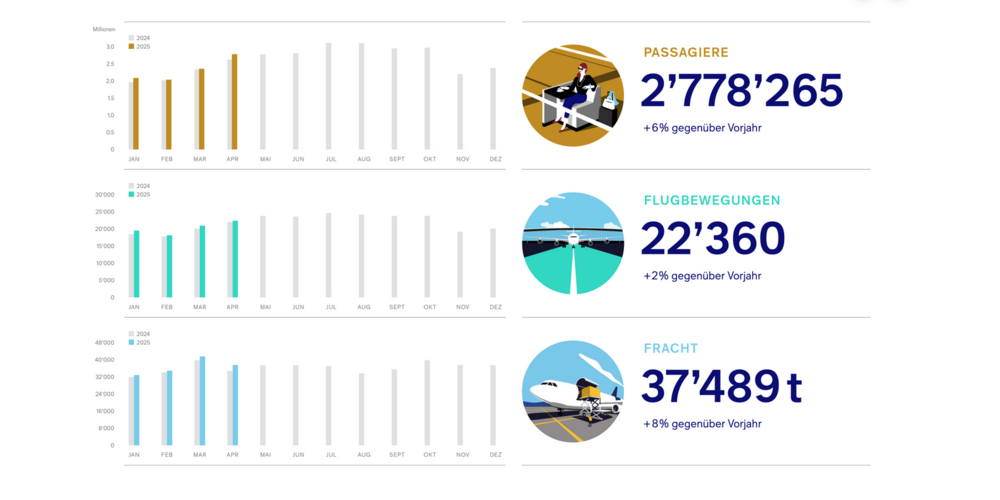
Task: Click the gray JUL 2024 passenger bar
Action: 328,96
